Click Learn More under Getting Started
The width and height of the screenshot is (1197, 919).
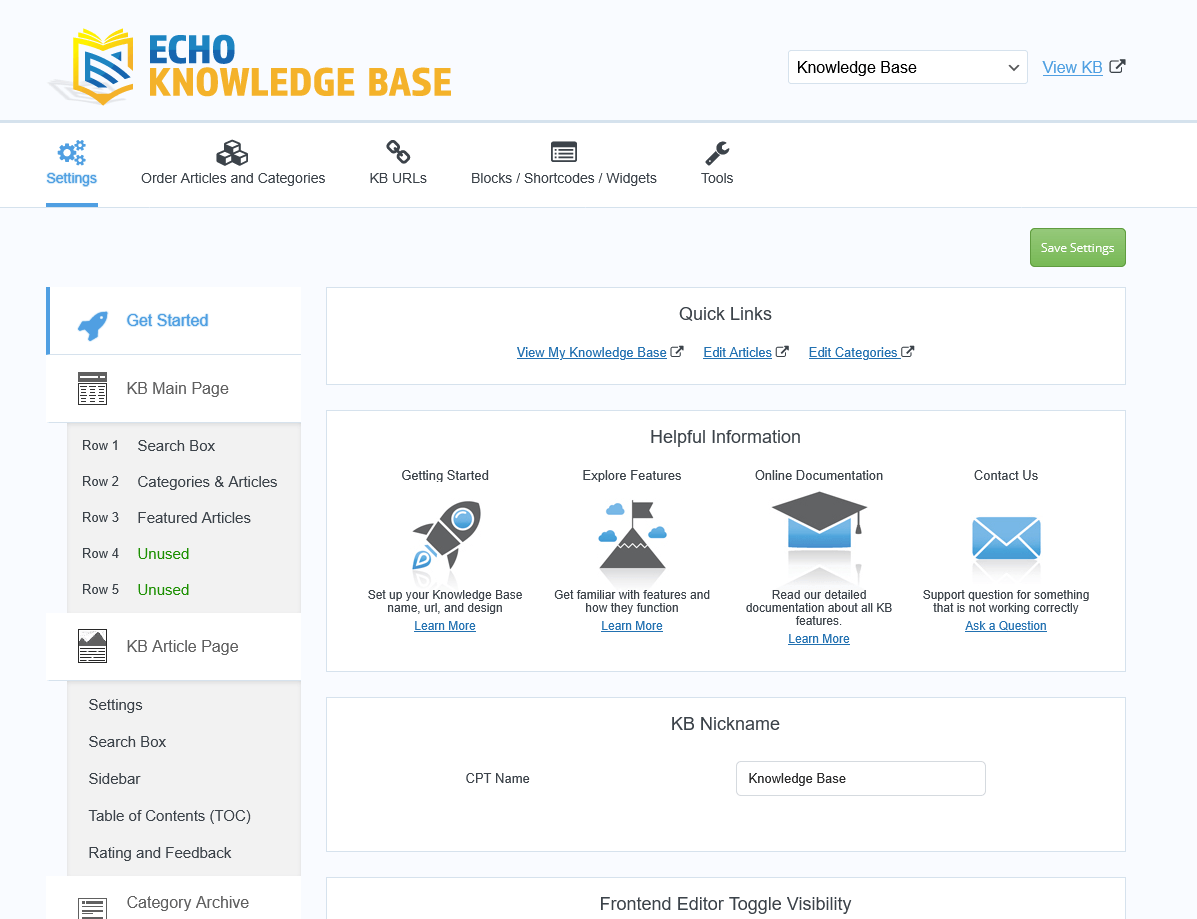pyautogui.click(x=445, y=626)
